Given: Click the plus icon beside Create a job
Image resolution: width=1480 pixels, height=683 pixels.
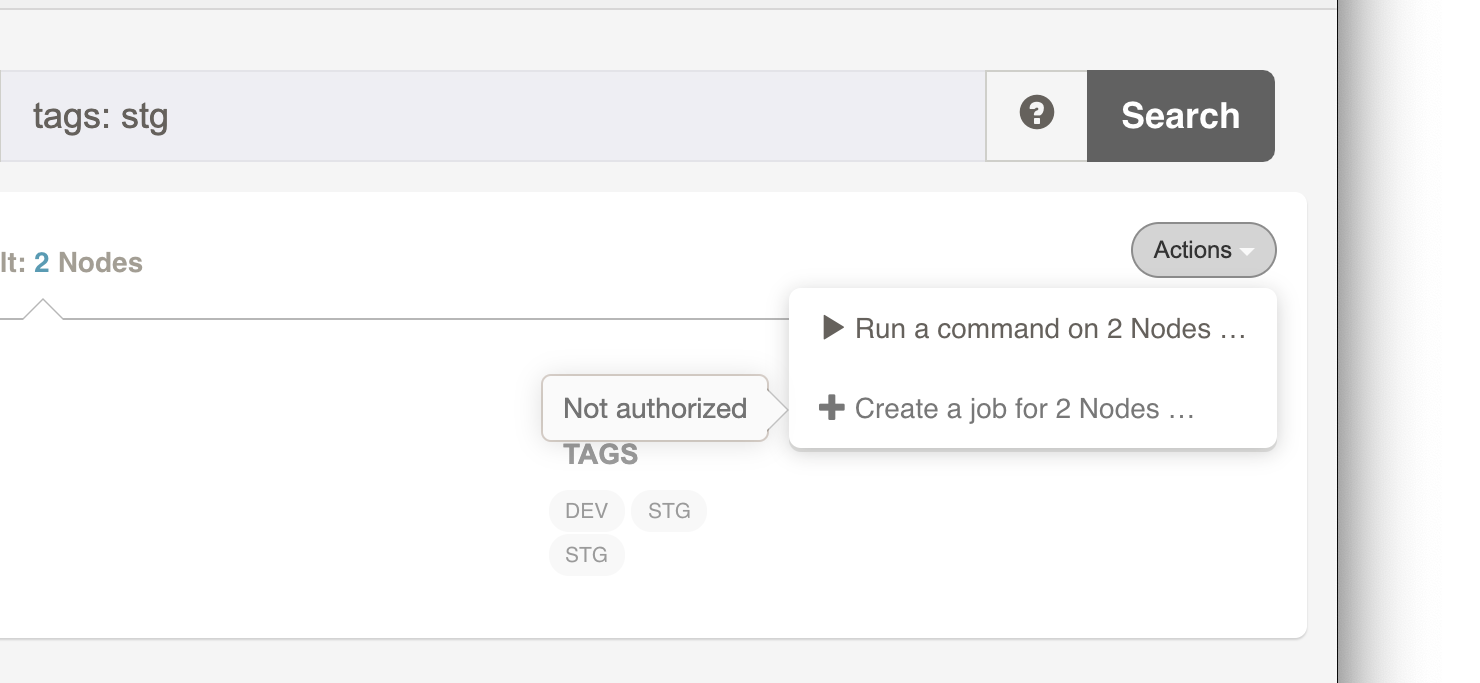Looking at the screenshot, I should pos(831,408).
